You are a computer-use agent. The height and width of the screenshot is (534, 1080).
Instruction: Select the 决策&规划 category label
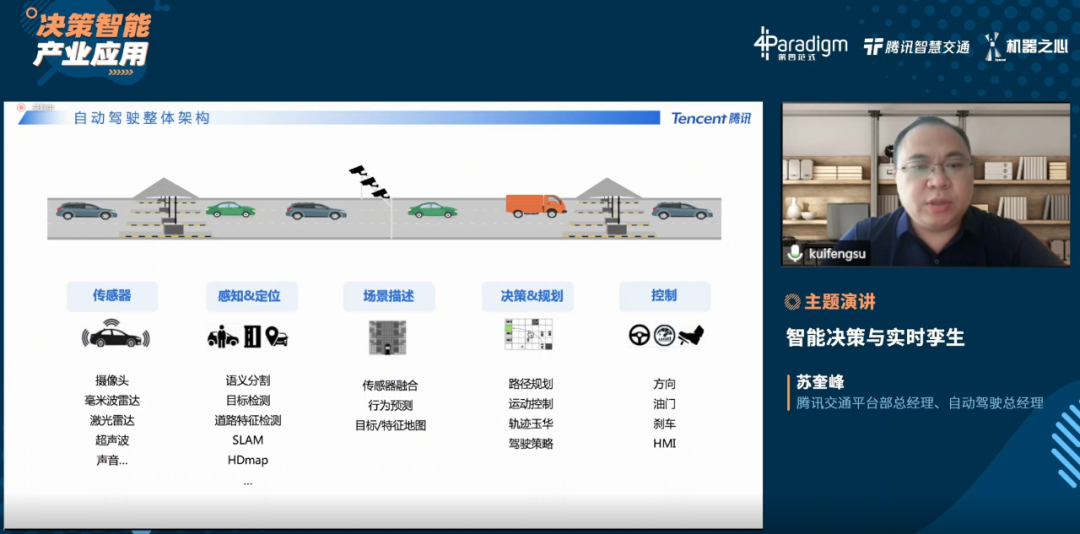[528, 296]
